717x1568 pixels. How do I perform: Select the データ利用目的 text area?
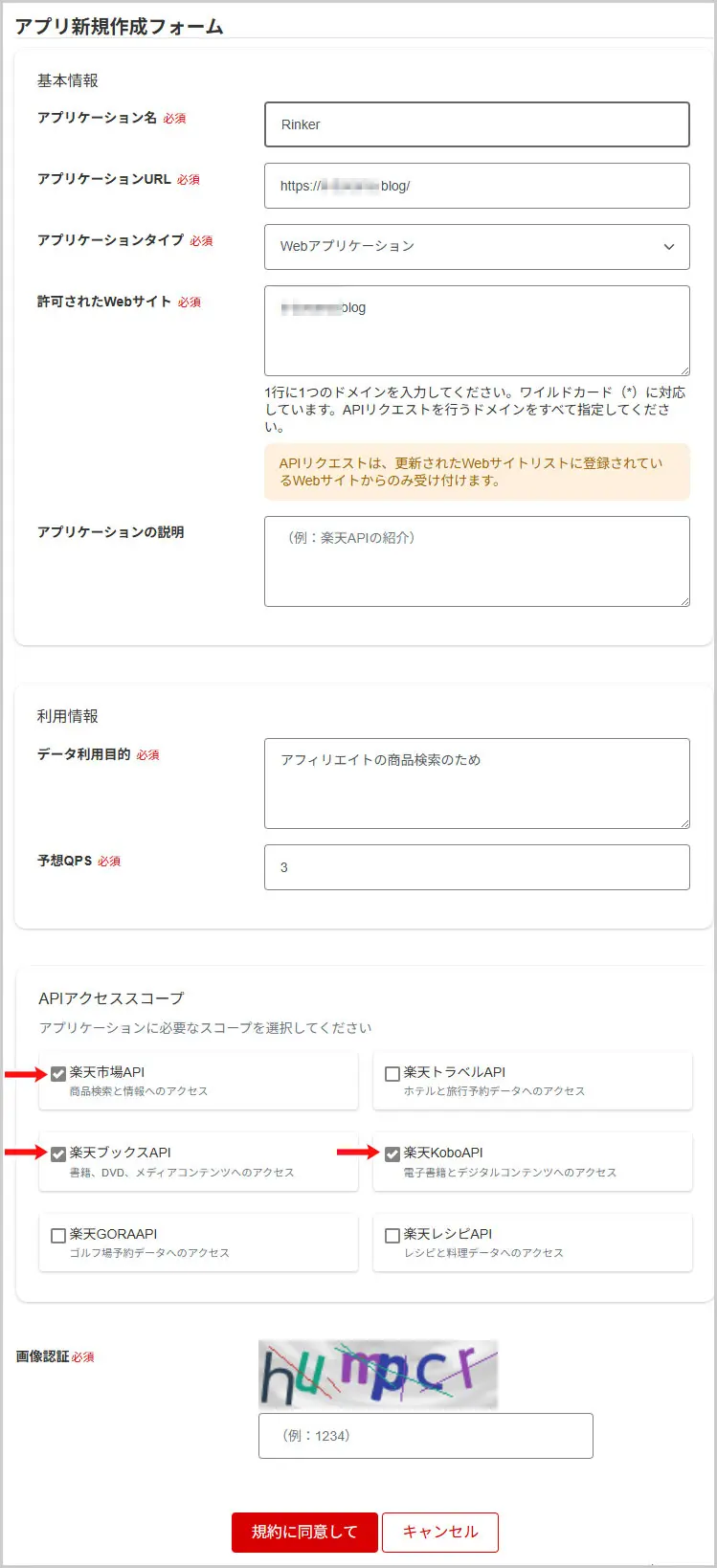[x=476, y=782]
